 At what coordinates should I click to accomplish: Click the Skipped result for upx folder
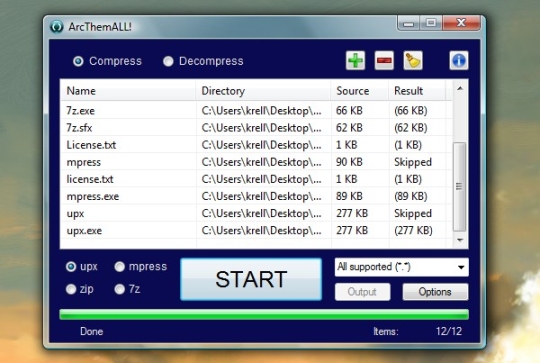click(413, 214)
